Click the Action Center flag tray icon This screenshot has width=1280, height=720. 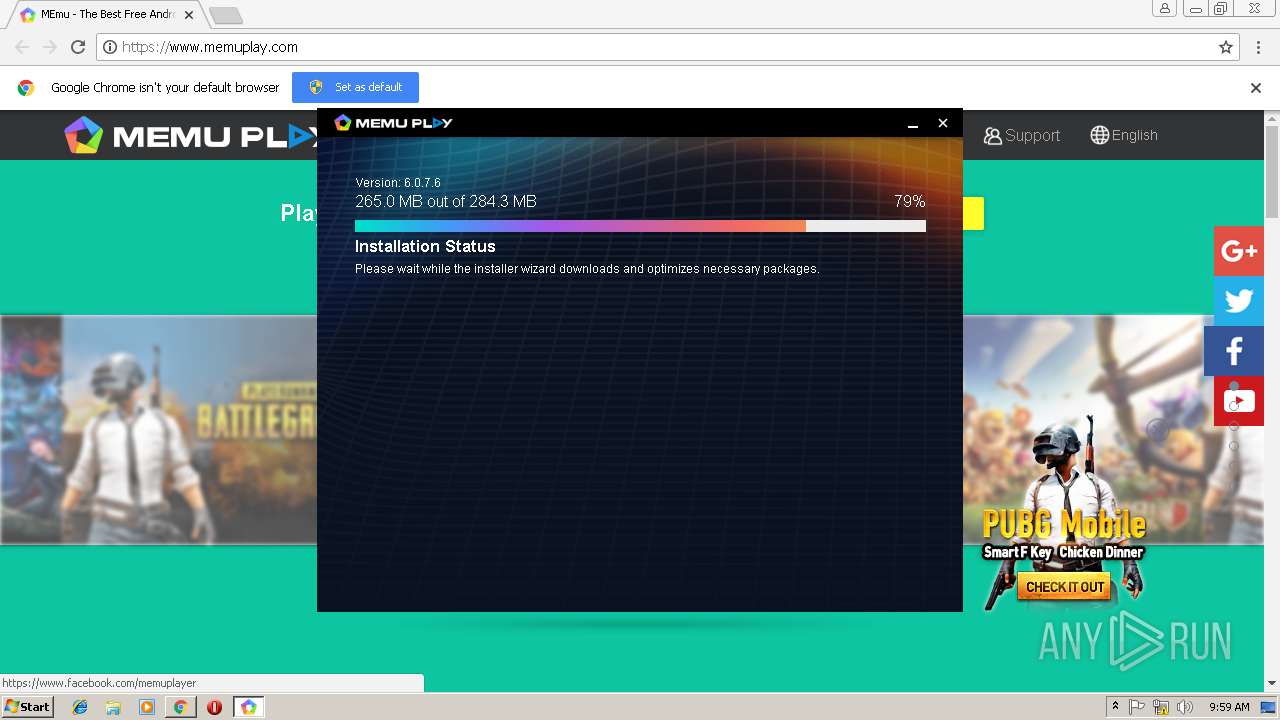[x=1137, y=707]
